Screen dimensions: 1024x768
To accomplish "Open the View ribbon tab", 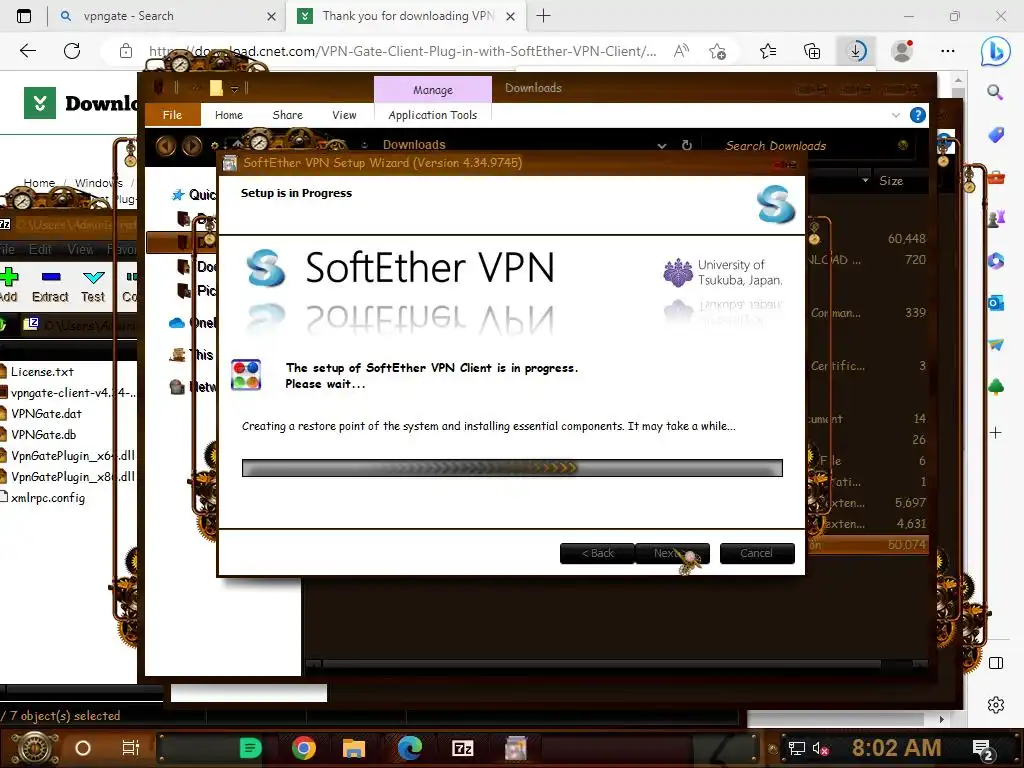I will click(x=344, y=115).
